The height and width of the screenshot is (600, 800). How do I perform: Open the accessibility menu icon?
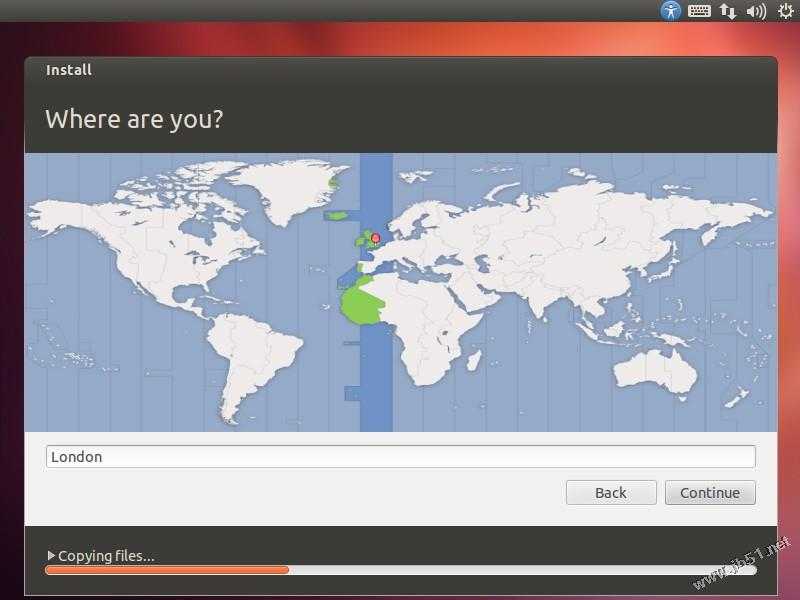pyautogui.click(x=670, y=10)
